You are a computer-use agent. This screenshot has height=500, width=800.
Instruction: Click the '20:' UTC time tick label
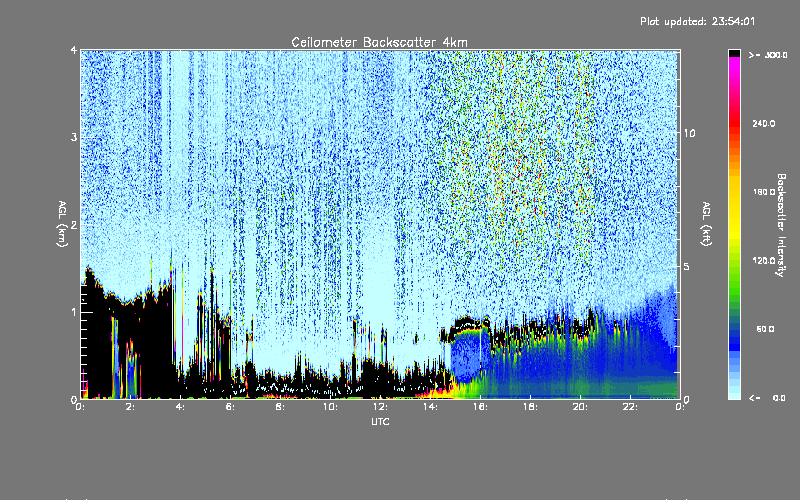[x=580, y=407]
